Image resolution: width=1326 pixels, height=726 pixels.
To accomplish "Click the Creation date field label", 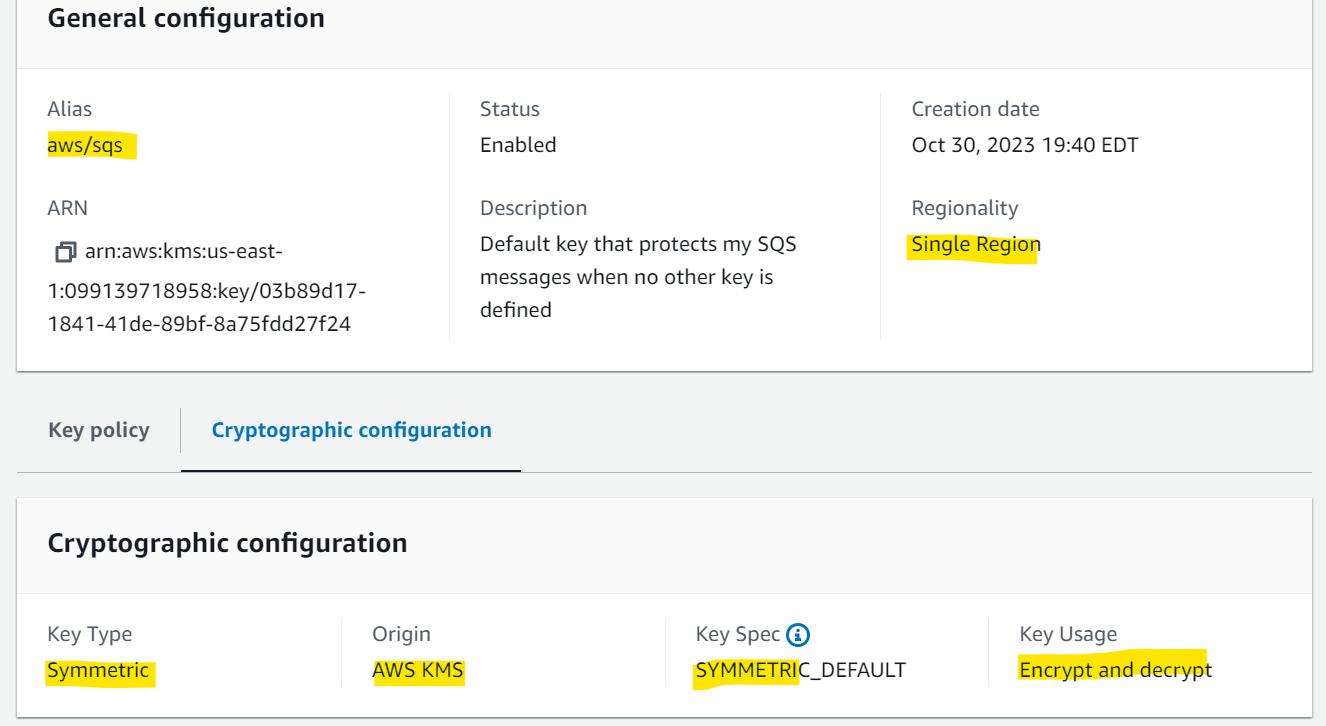I will (976, 109).
